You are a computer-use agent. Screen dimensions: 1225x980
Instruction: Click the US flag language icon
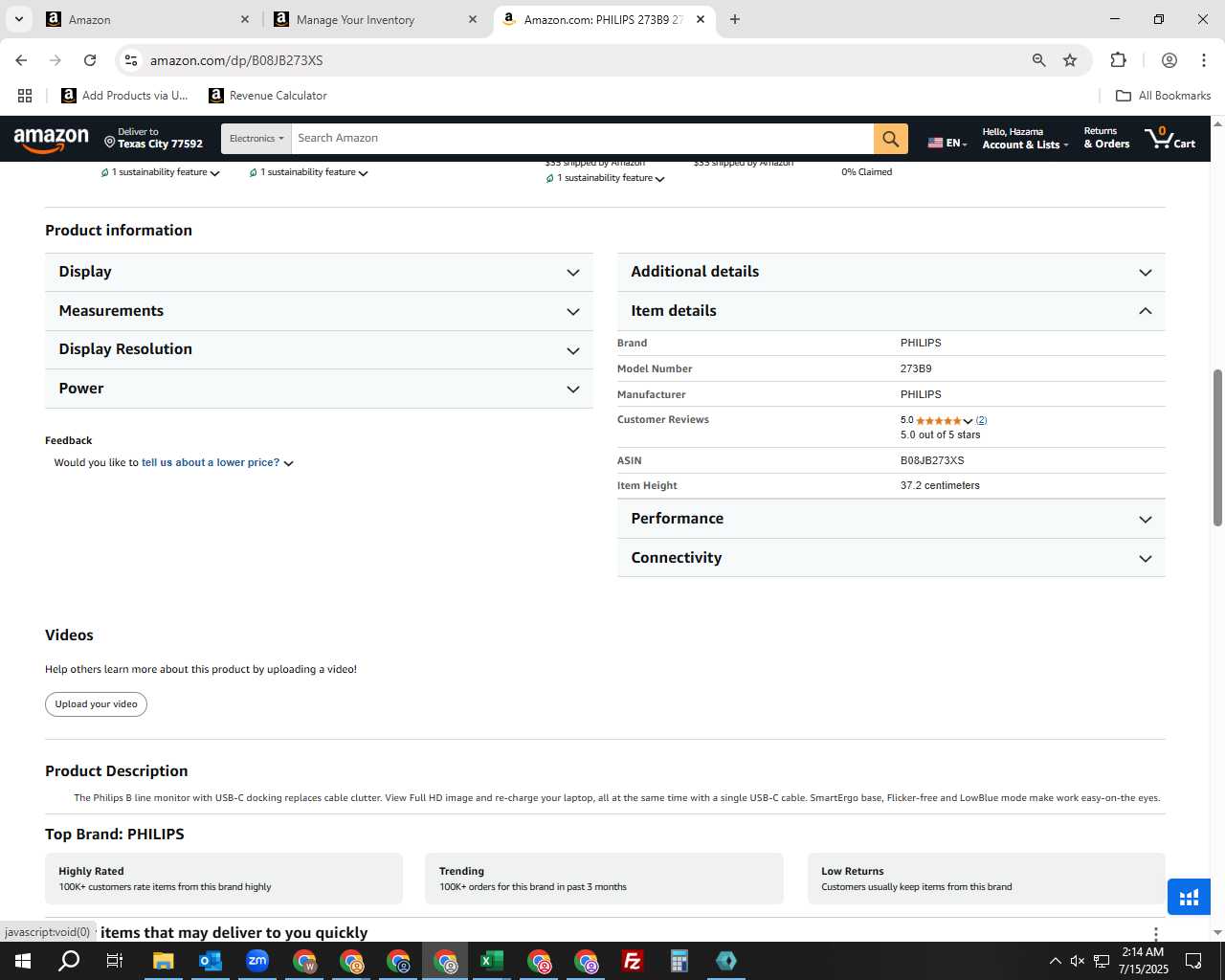pos(935,143)
